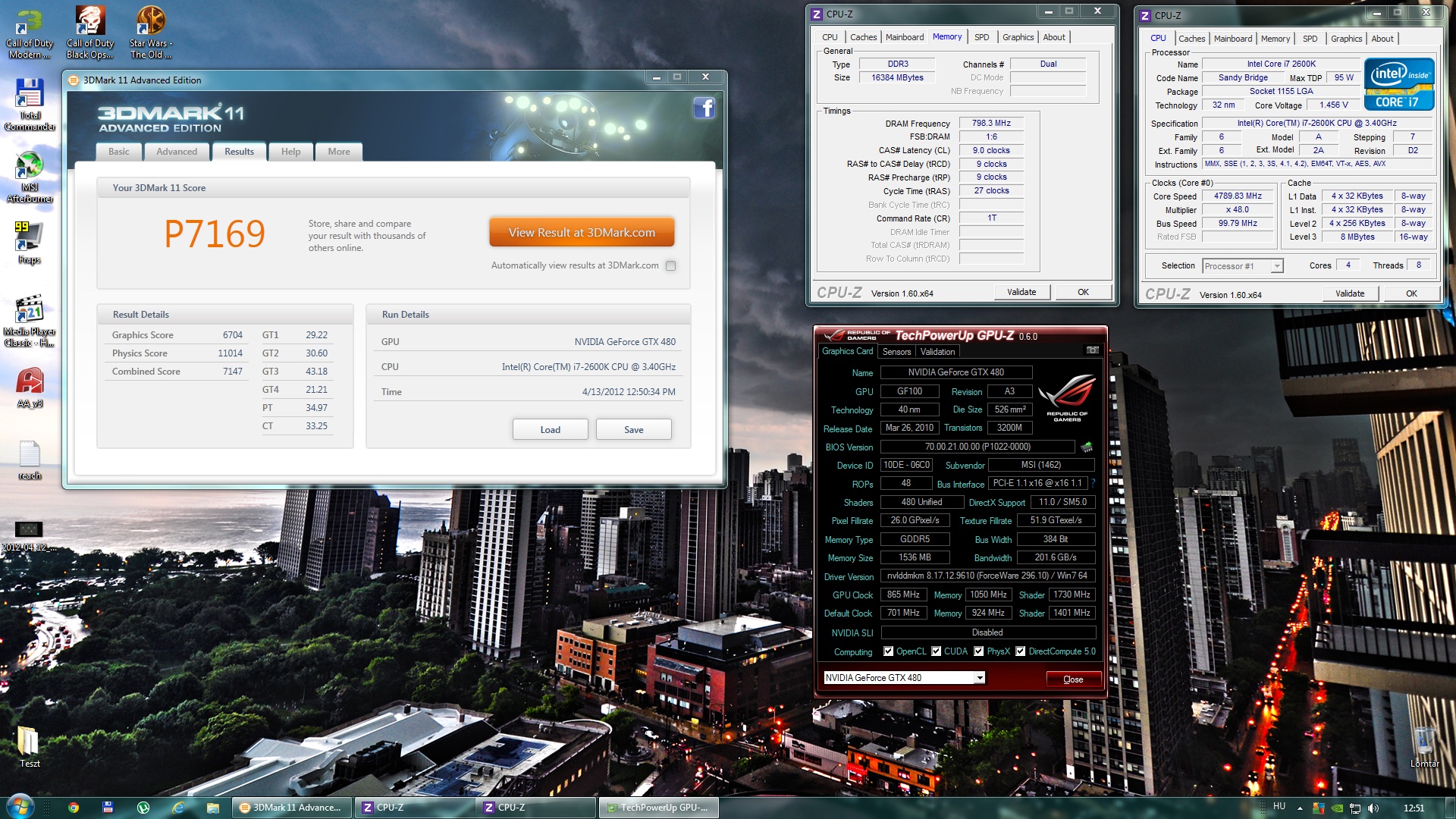This screenshot has height=819, width=1456.
Task: Click the Facebook icon in 3DMark
Action: (704, 108)
